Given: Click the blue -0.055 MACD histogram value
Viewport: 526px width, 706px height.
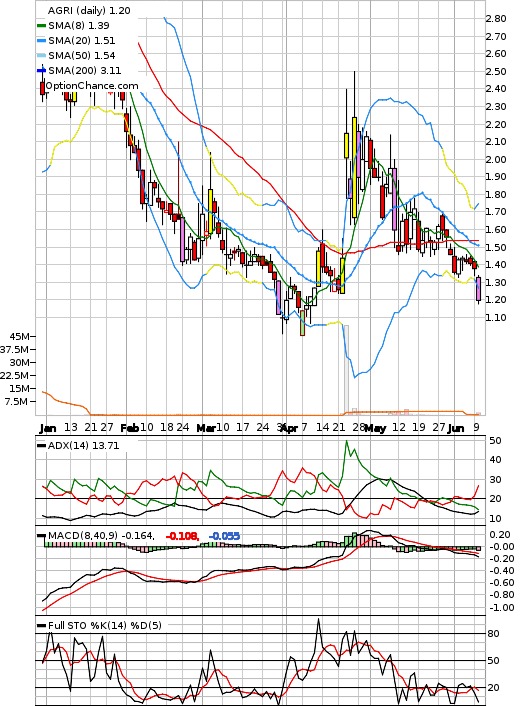Looking at the screenshot, I should (224, 536).
